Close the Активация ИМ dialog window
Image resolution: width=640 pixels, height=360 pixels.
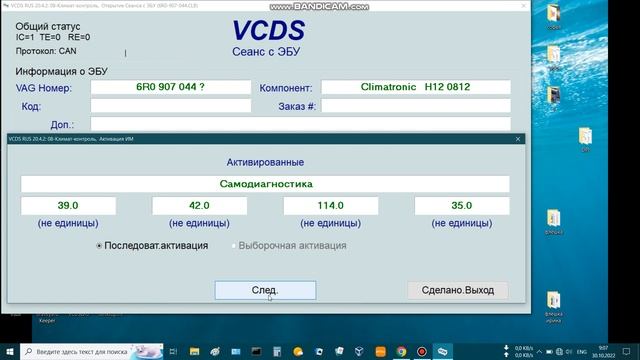coord(518,139)
